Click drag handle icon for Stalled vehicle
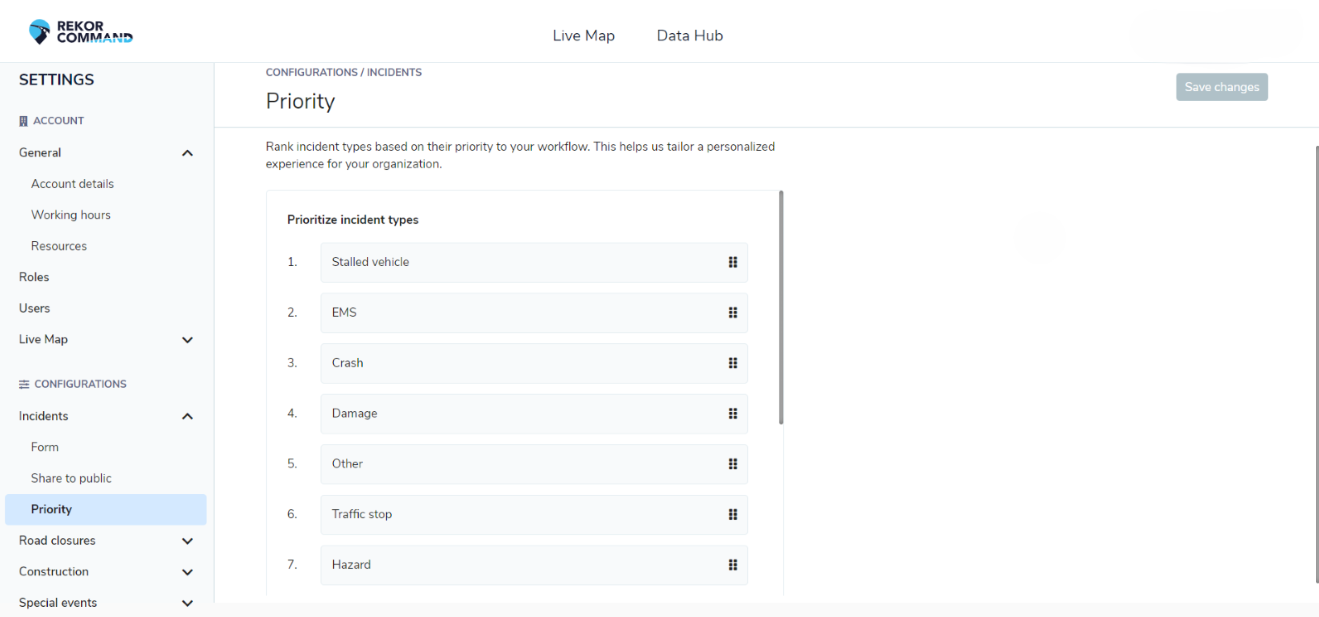The image size is (1319, 617). 733,262
